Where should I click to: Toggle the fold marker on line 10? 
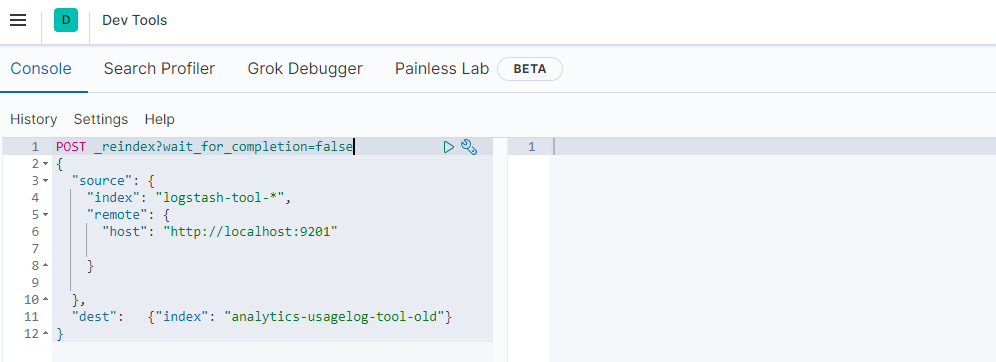[45, 299]
